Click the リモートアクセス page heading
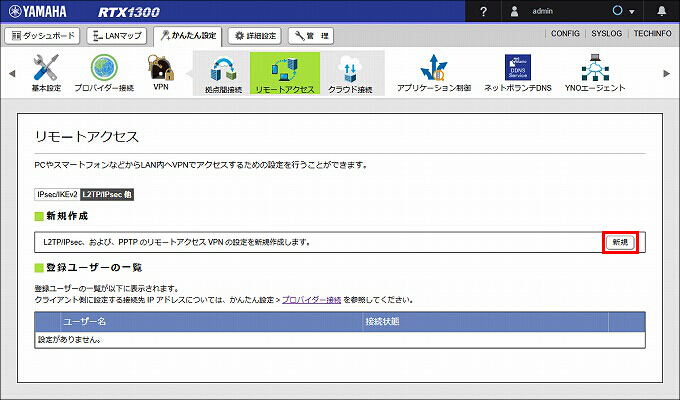Image resolution: width=680 pixels, height=400 pixels. [x=87, y=137]
